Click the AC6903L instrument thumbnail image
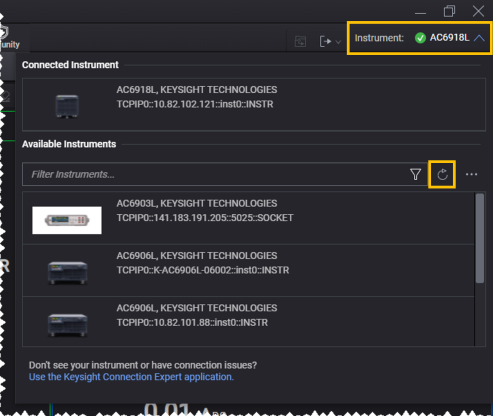The height and width of the screenshot is (416, 493). 67,220
